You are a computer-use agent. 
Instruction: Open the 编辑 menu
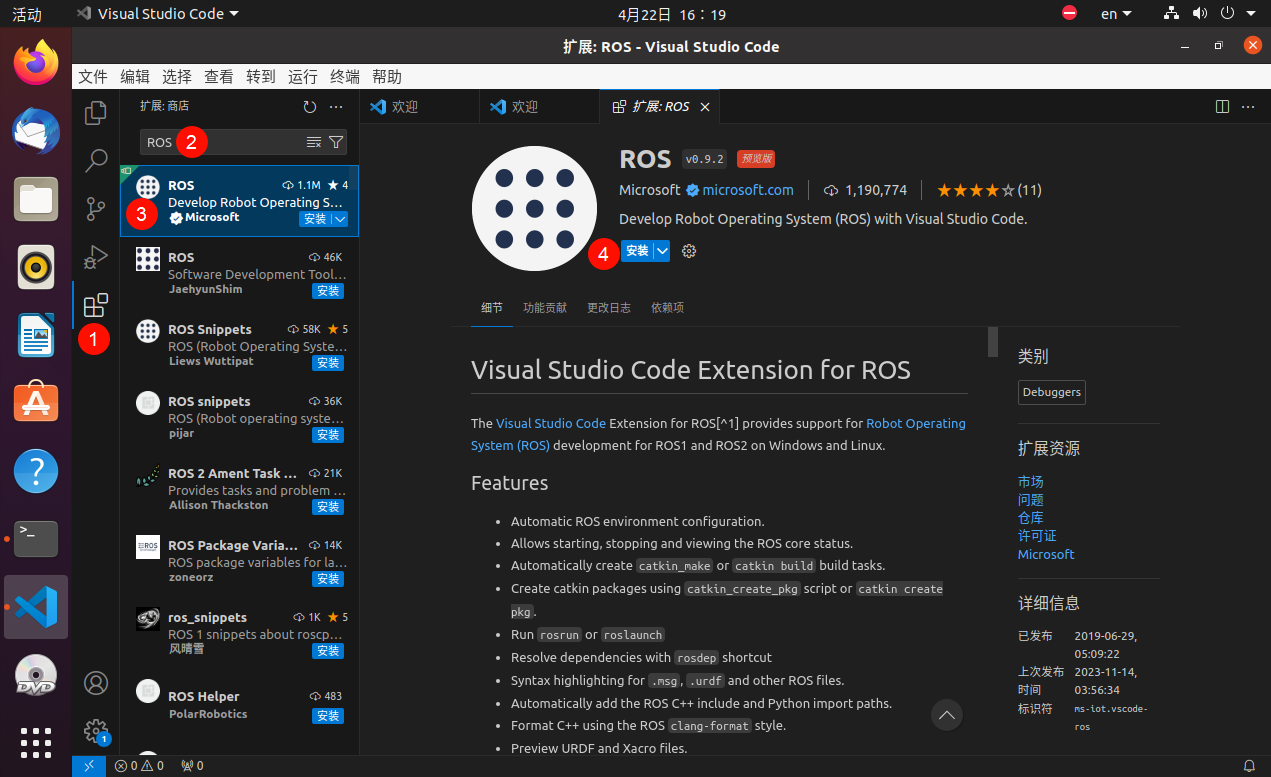(x=135, y=77)
